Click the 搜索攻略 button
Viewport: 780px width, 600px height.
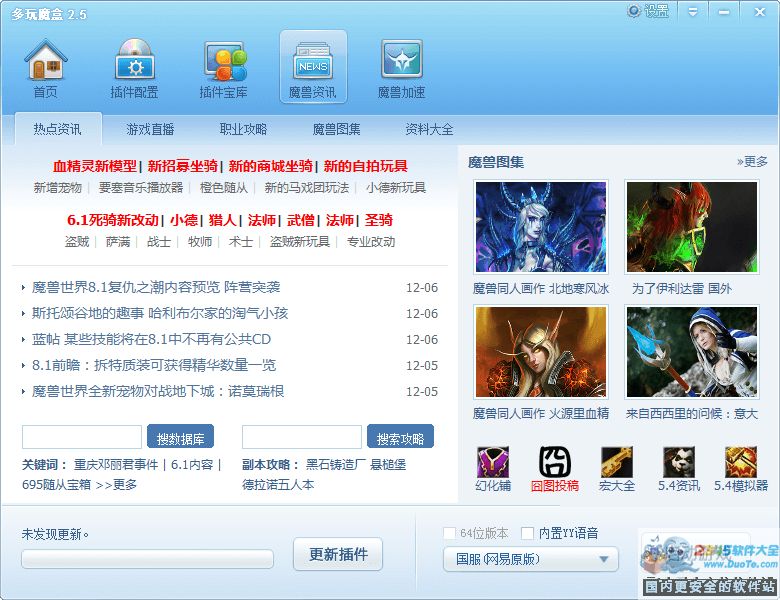click(x=400, y=437)
